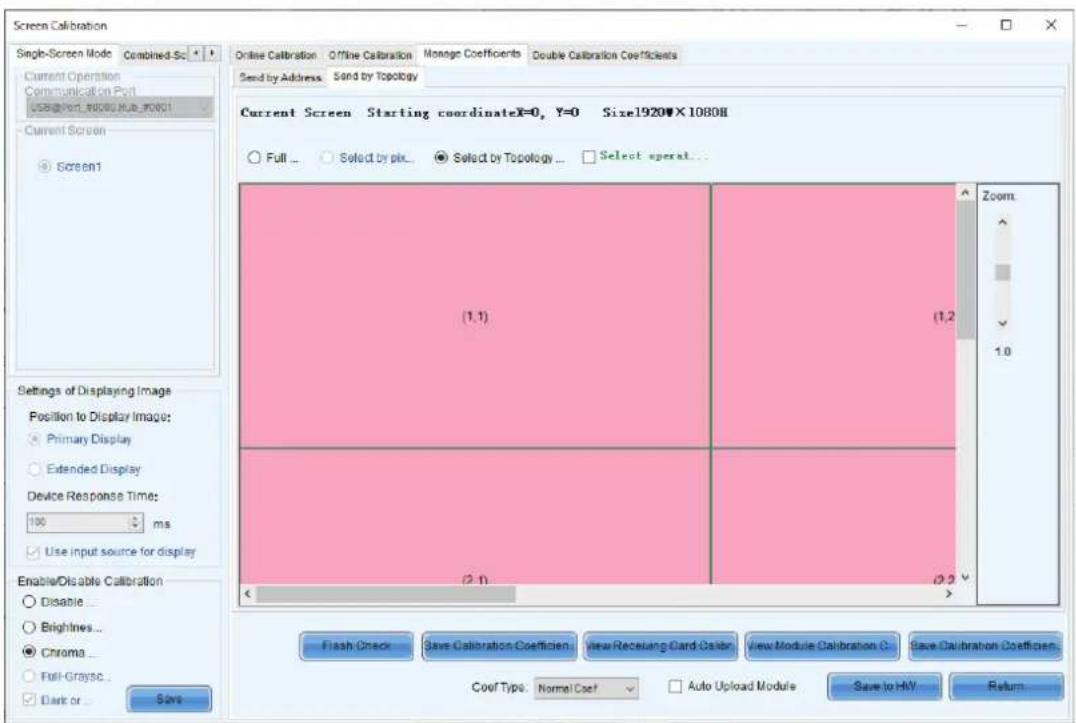The image size is (1076, 723).
Task: Select Disable calibration radio option
Action: pos(29,602)
